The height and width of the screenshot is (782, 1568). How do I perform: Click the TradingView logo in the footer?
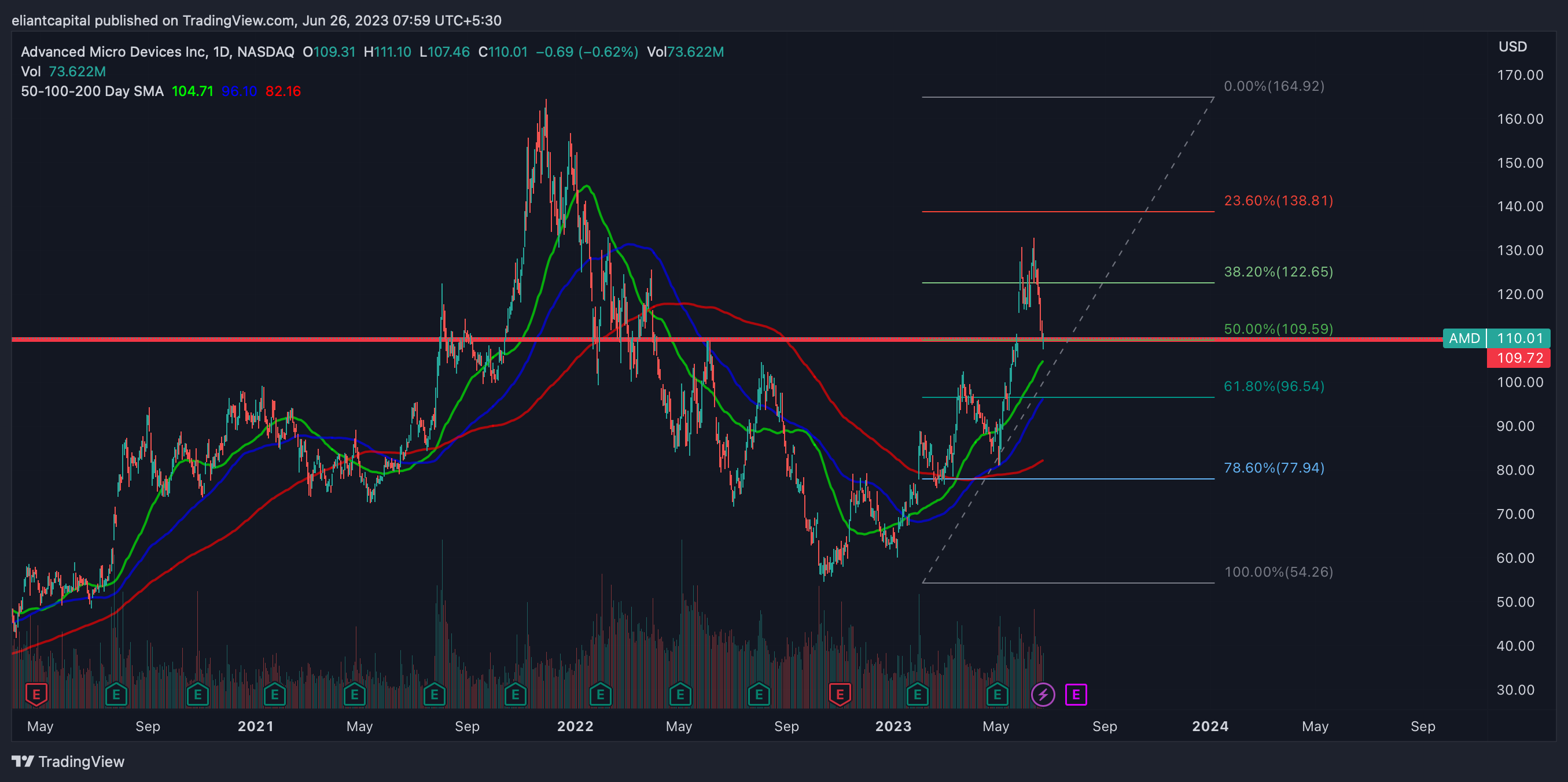pos(68,761)
